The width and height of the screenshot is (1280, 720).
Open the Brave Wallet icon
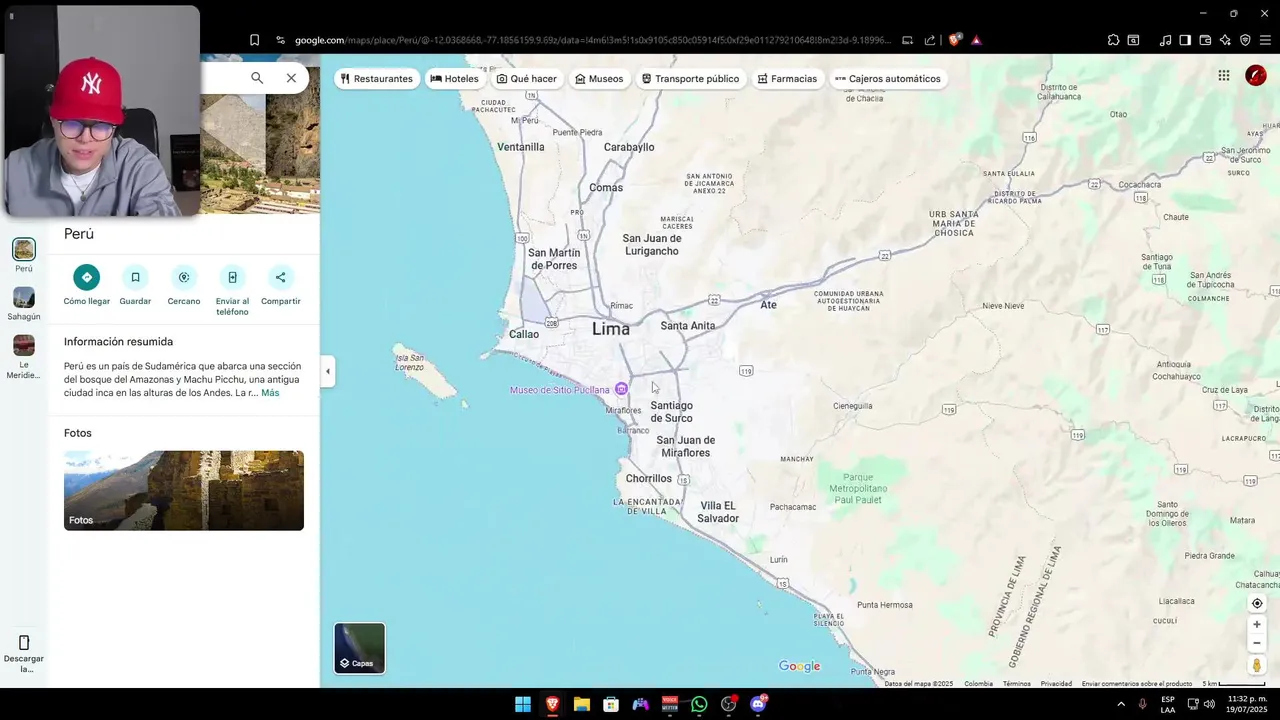pyautogui.click(x=1205, y=40)
